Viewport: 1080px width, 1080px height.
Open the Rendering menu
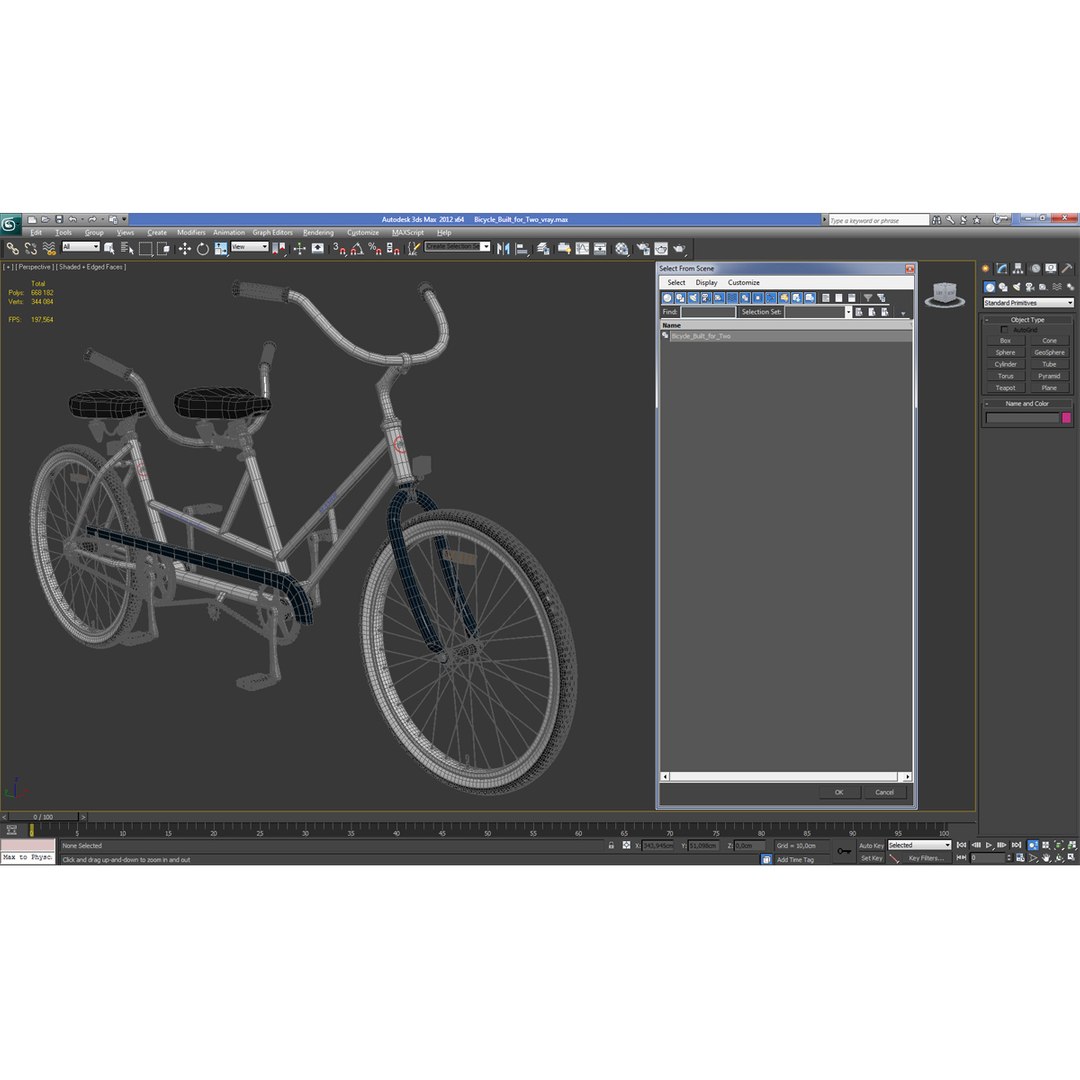[x=318, y=233]
